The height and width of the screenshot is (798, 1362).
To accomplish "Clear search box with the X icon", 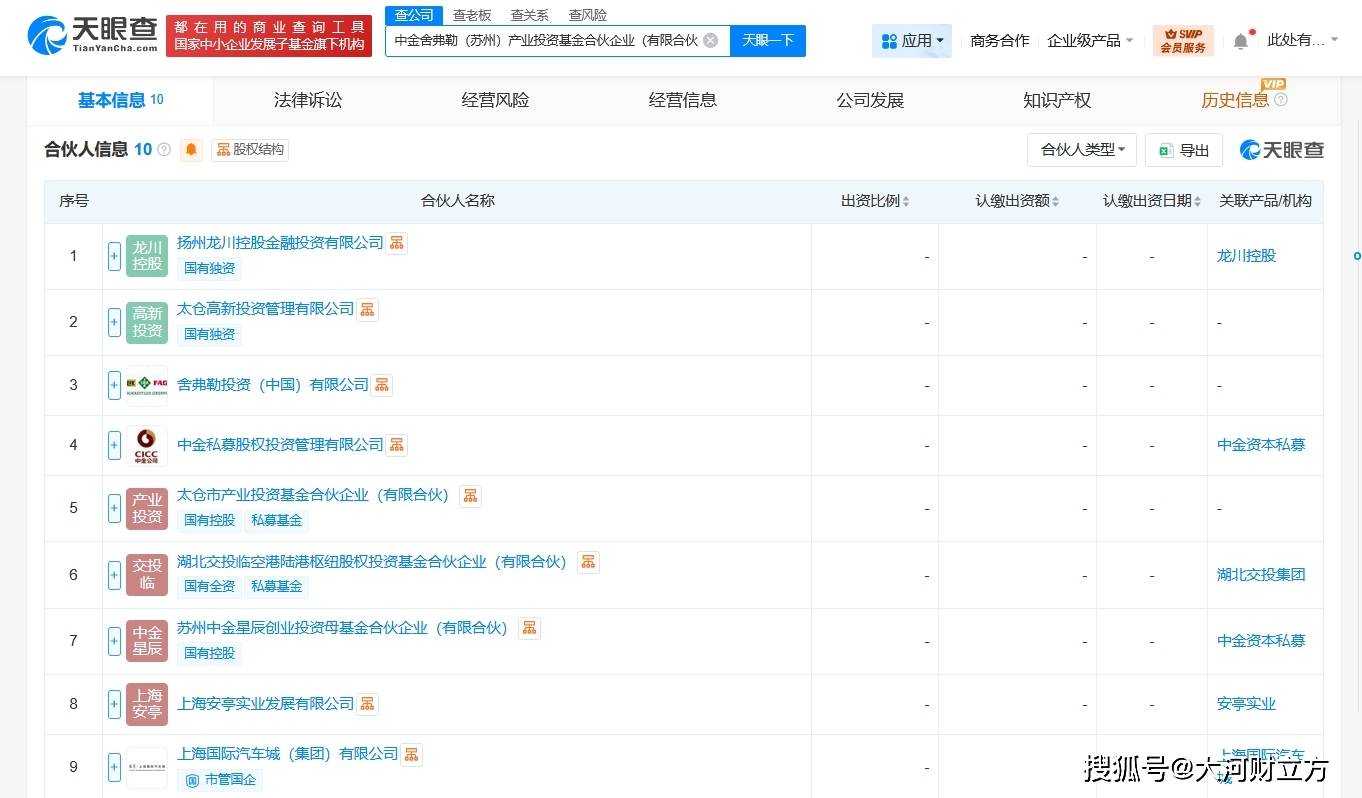I will coord(710,40).
